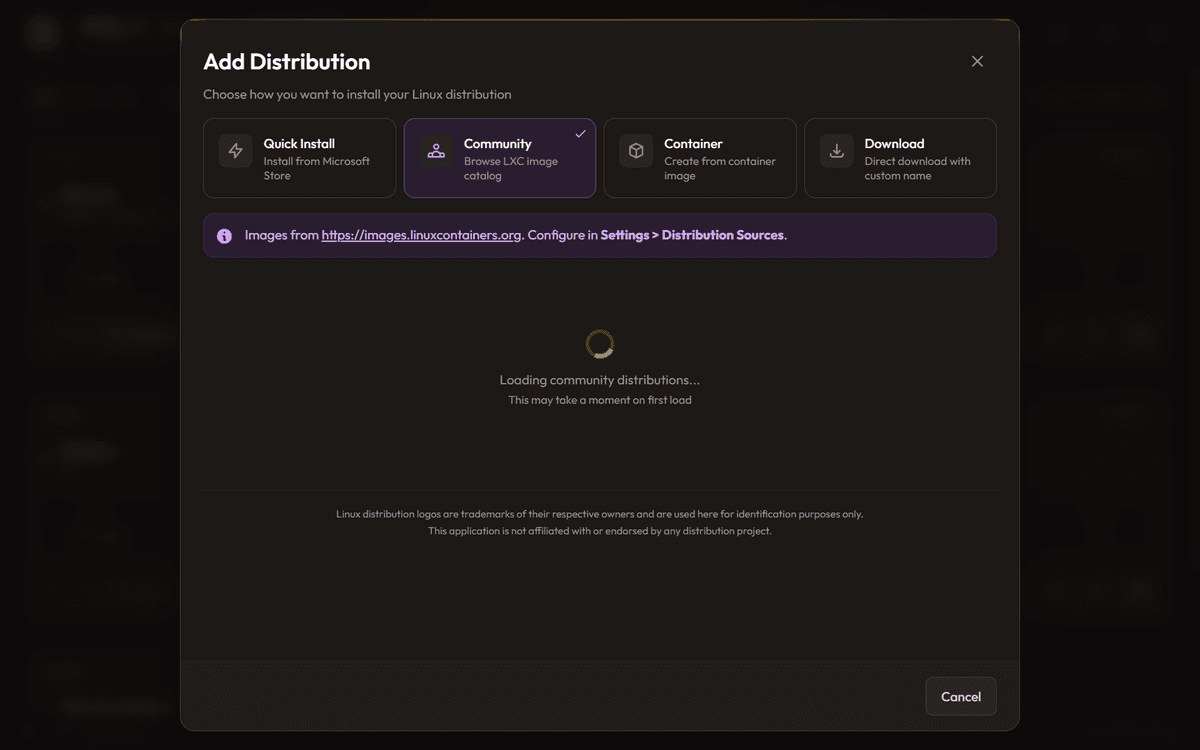Click the Community people icon
The image size is (1200, 750).
(x=436, y=151)
